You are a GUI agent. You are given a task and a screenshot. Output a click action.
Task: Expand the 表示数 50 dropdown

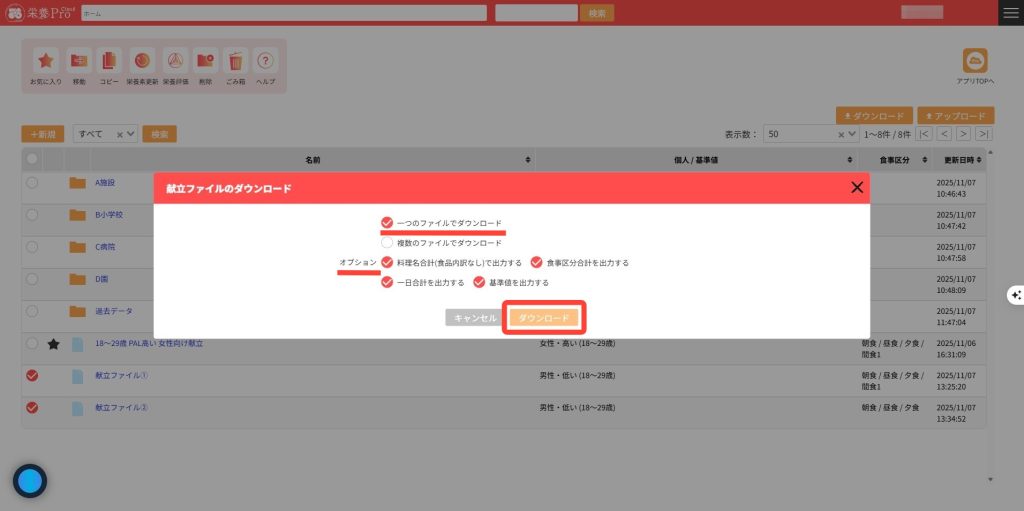coord(810,134)
